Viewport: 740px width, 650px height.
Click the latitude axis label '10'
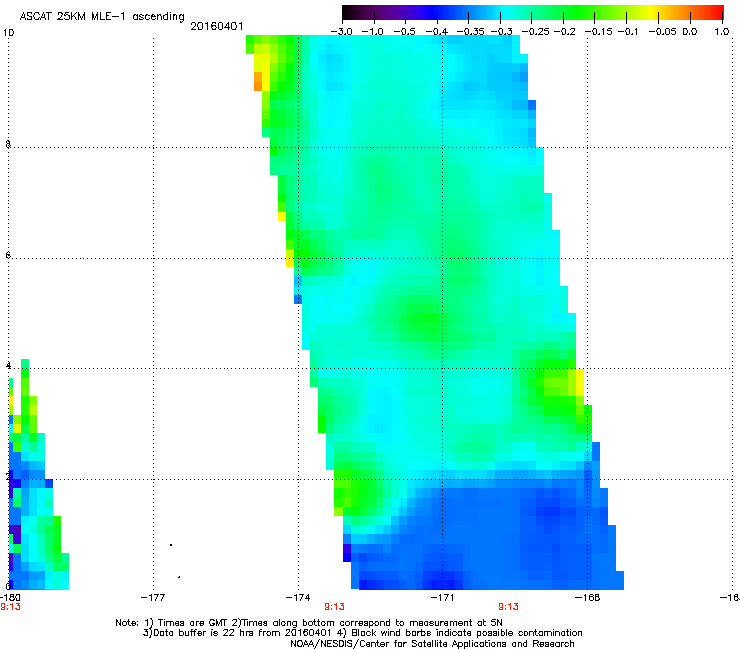click(x=8, y=33)
